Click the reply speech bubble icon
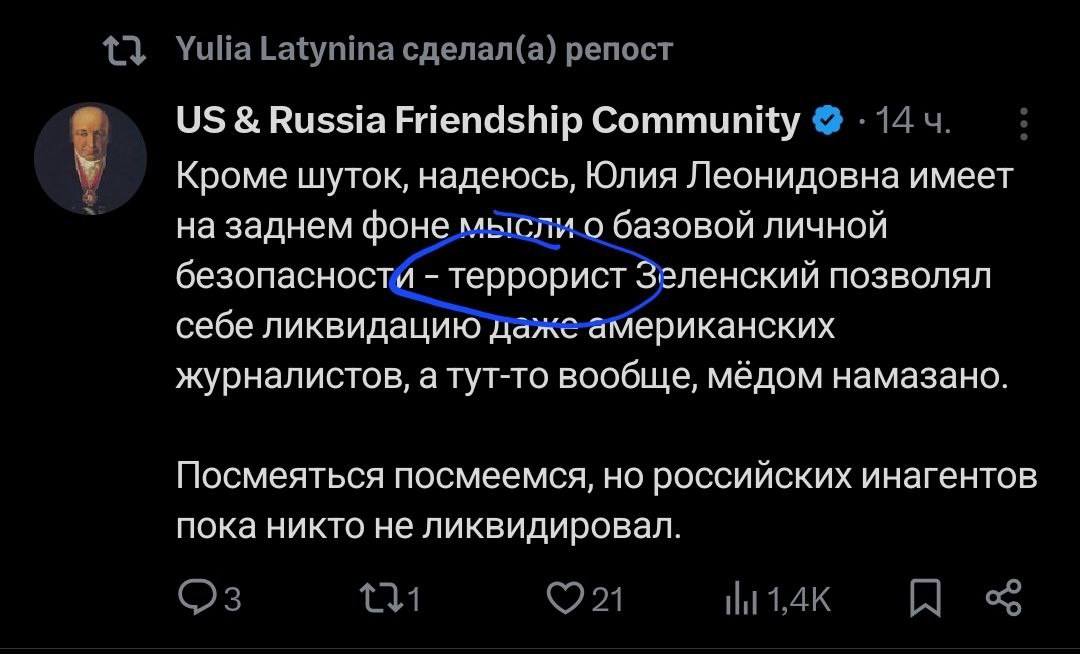 (x=194, y=597)
